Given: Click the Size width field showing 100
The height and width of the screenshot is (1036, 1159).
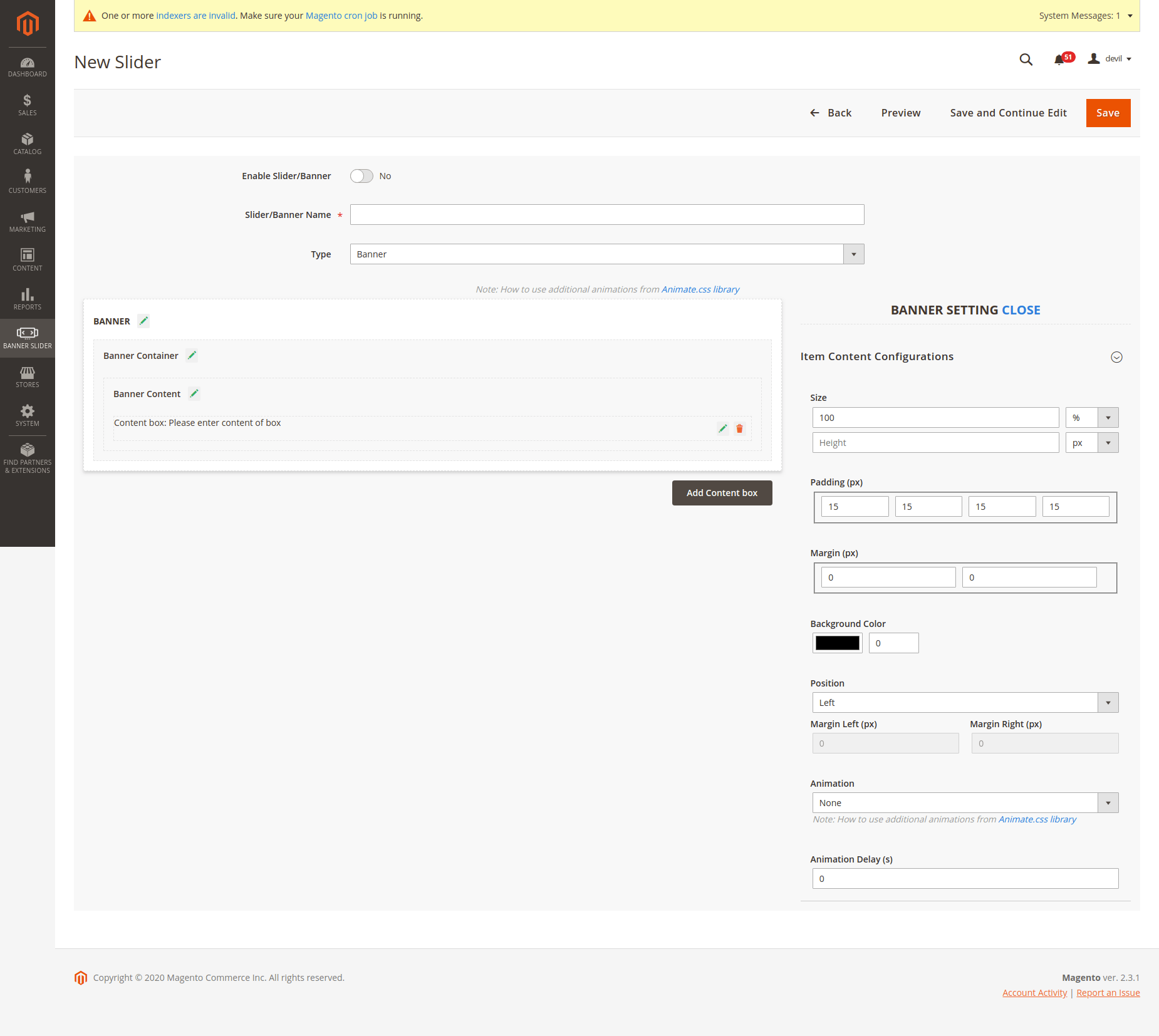Looking at the screenshot, I should [936, 418].
